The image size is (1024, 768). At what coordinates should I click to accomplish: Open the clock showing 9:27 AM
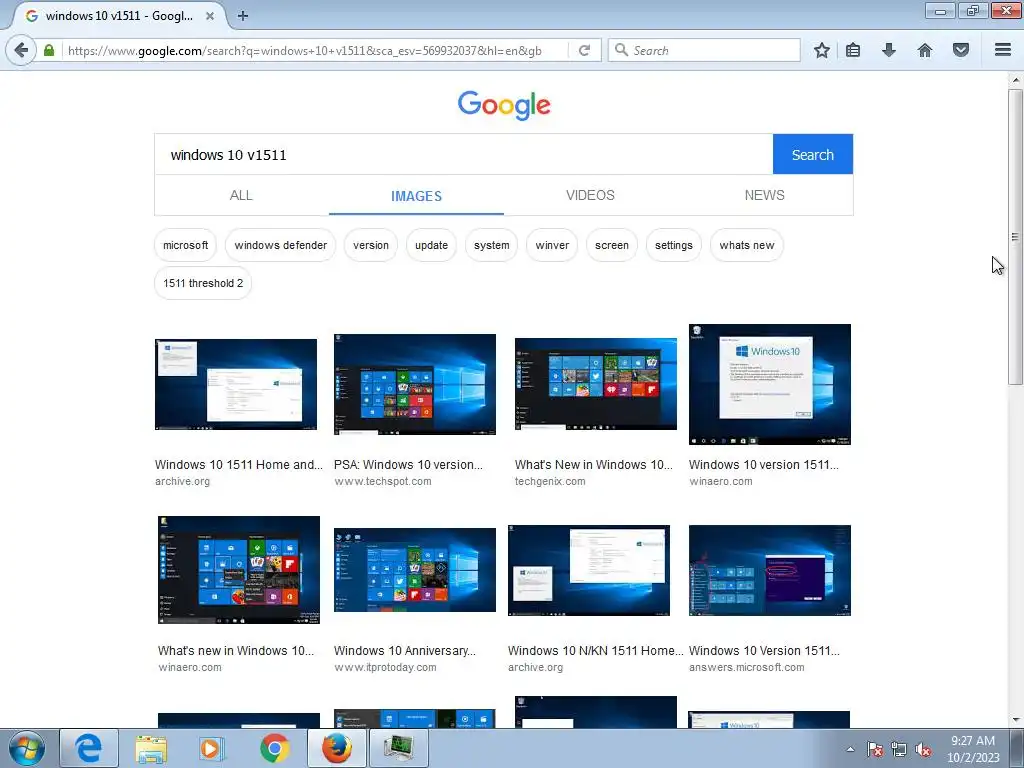973,749
